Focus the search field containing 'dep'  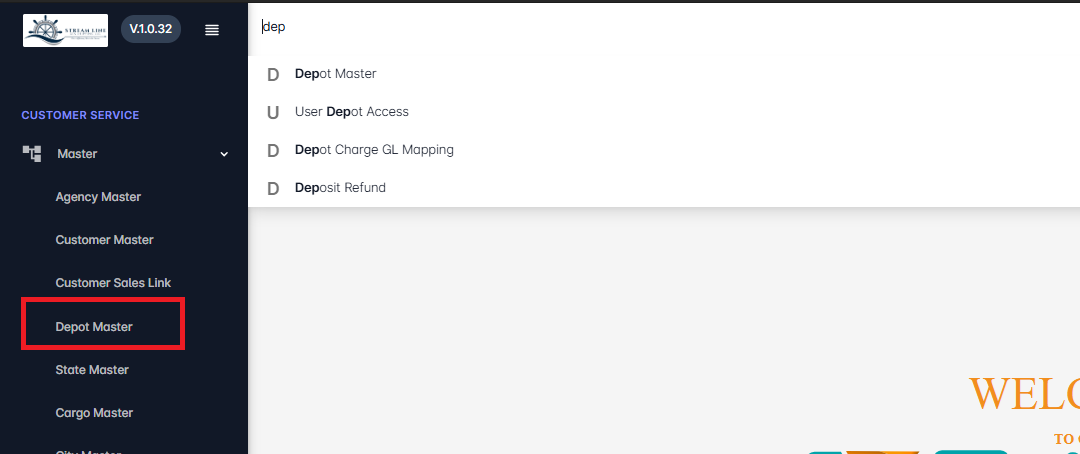point(663,28)
